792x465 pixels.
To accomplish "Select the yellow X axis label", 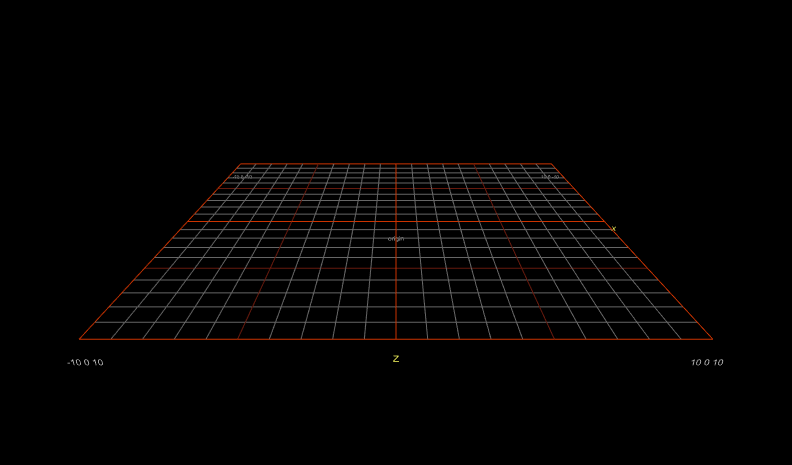I will click(613, 230).
